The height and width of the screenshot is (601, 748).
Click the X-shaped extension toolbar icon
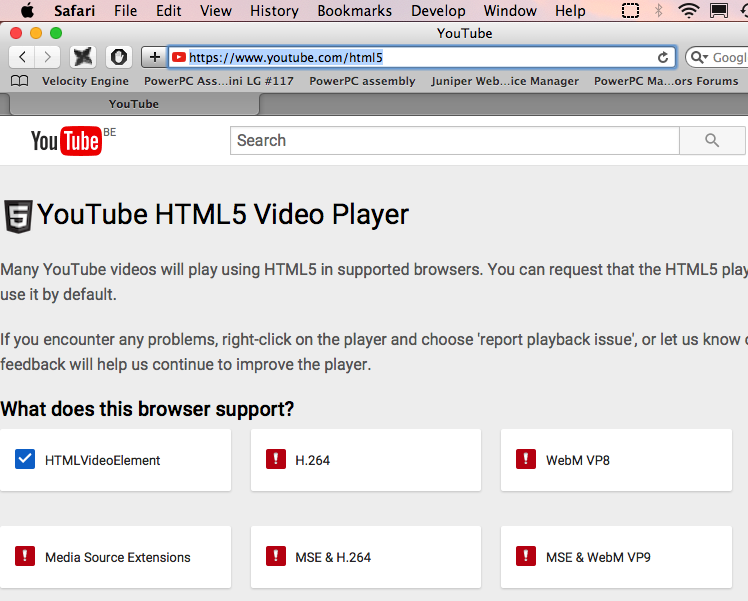pos(83,57)
